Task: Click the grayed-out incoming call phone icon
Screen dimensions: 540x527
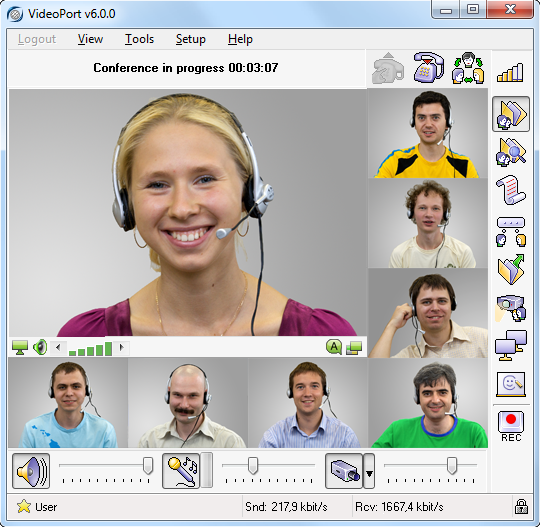Action: (387, 68)
